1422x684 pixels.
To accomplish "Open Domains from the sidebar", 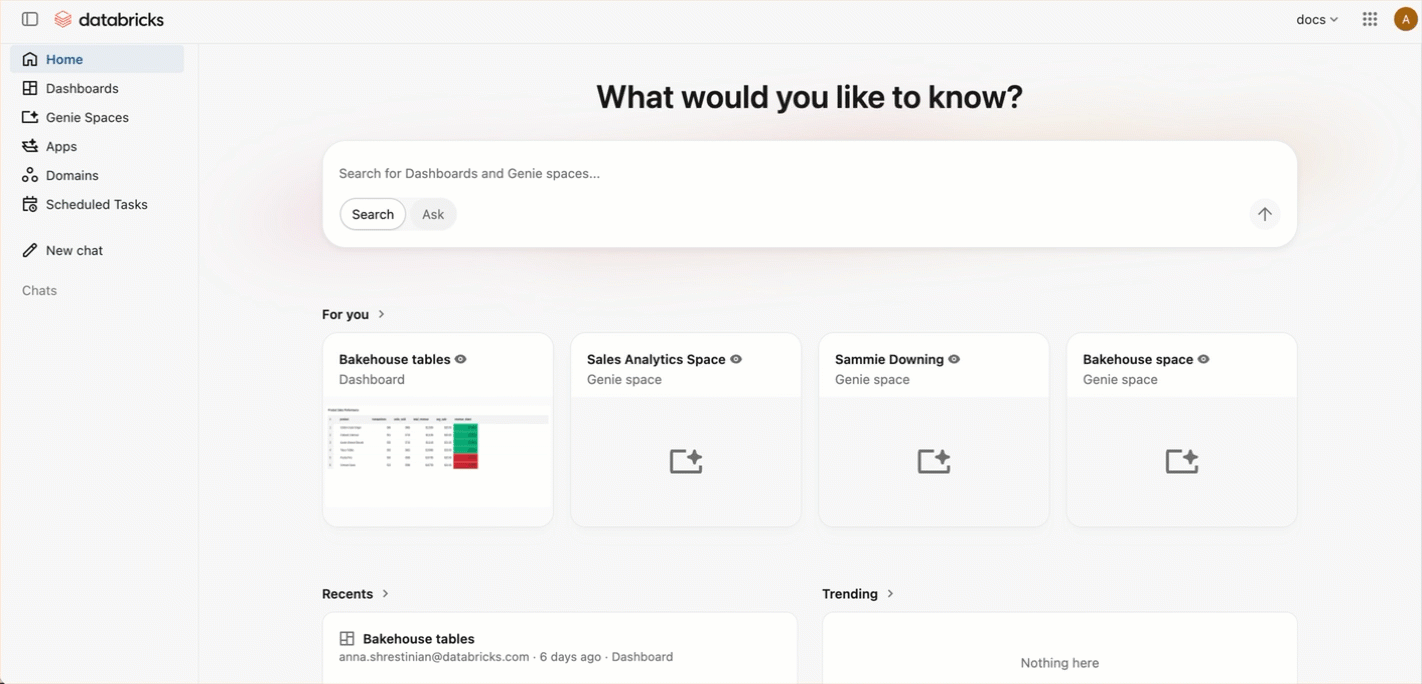I will 97,175.
